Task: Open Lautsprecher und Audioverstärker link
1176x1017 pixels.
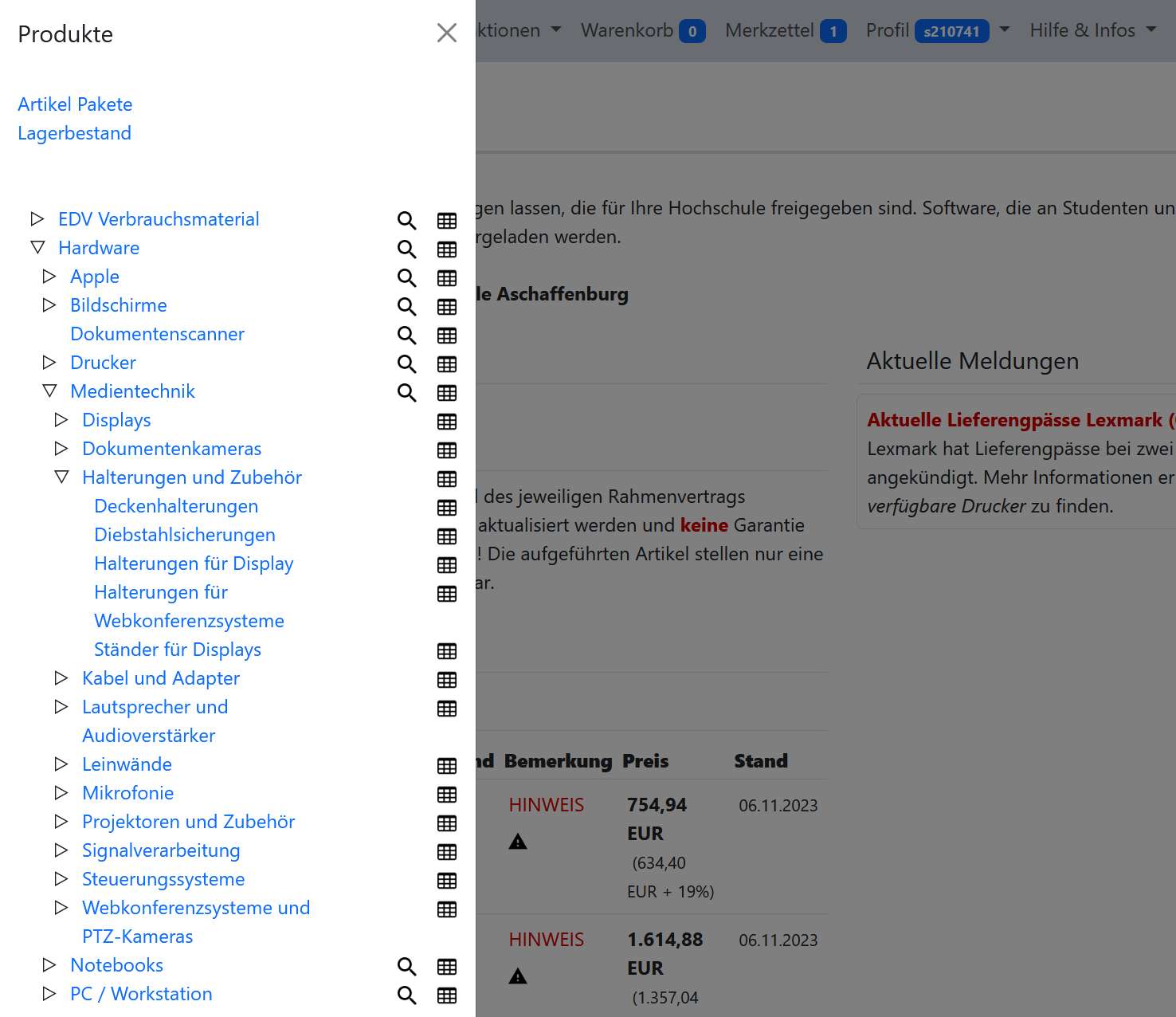Action: pyautogui.click(x=155, y=721)
